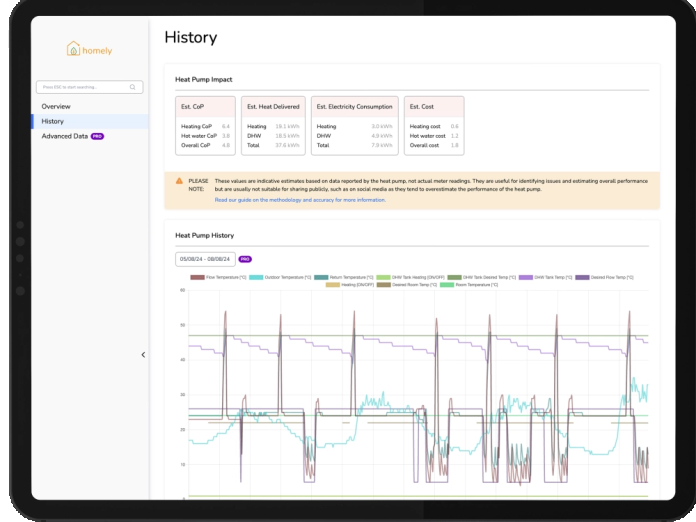Click the PRO badge beside Advanced Data
The image size is (696, 522).
click(97, 136)
